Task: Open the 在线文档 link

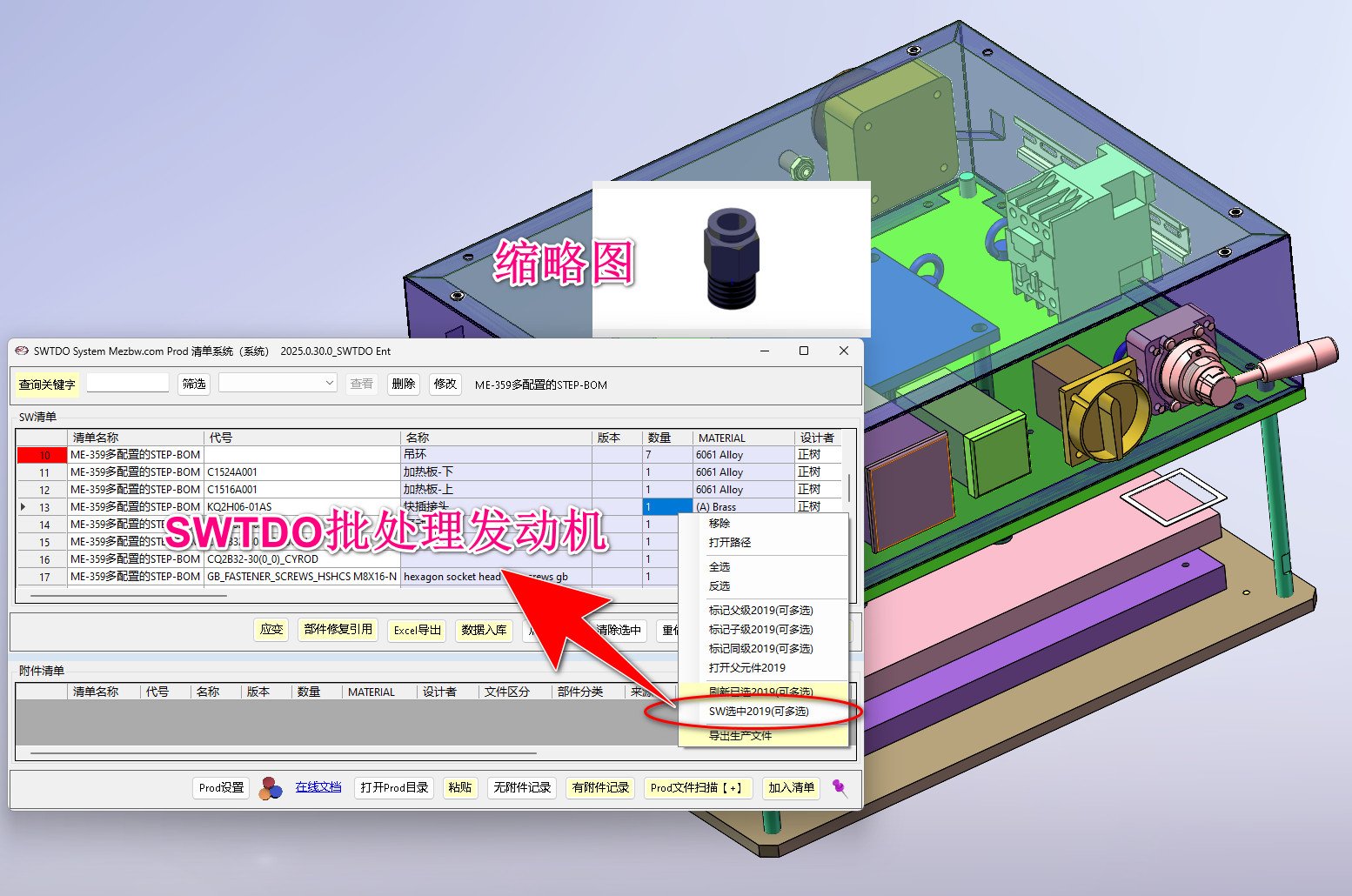Action: tap(318, 787)
